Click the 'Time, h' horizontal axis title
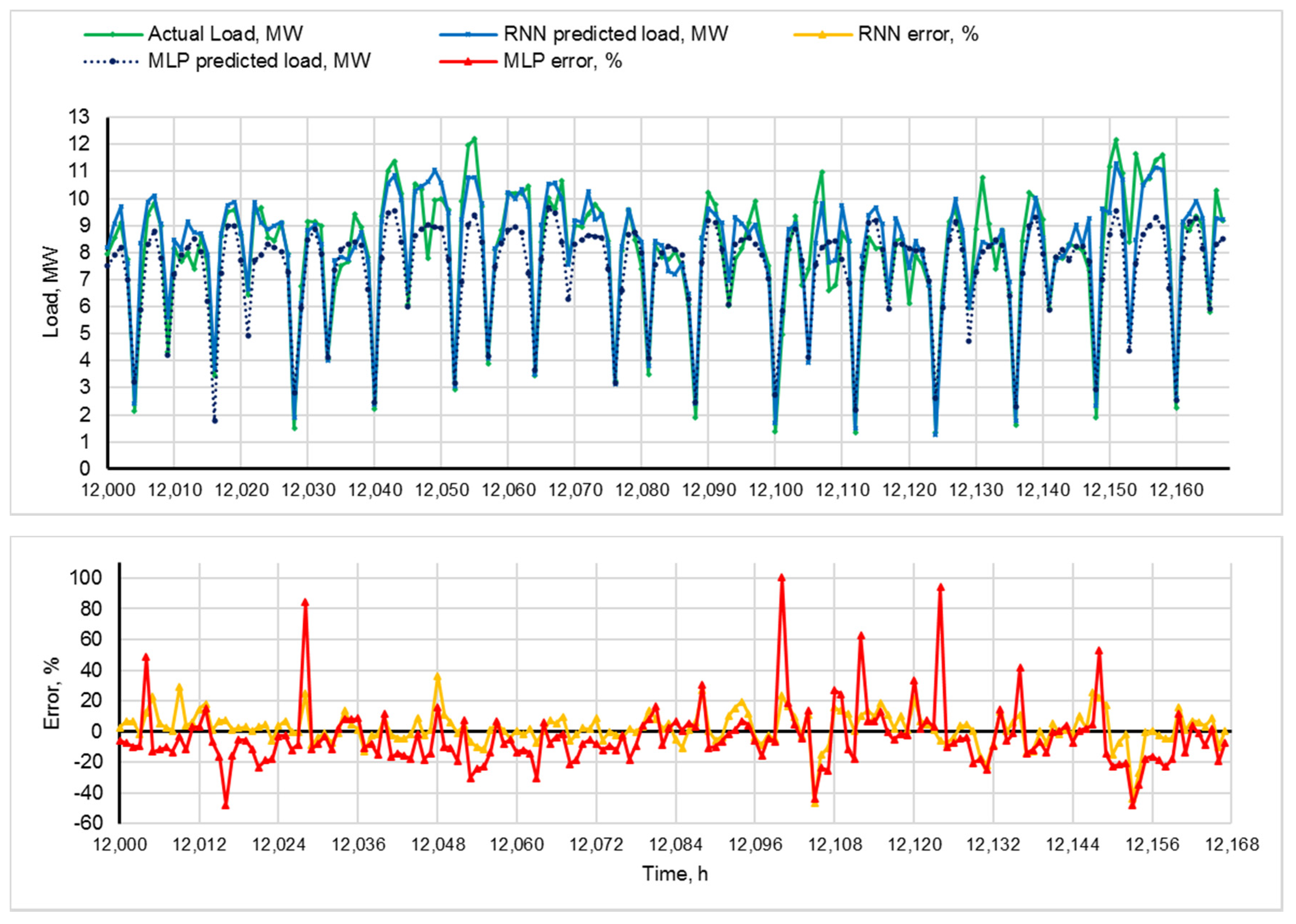1296x924 pixels. pos(674,873)
